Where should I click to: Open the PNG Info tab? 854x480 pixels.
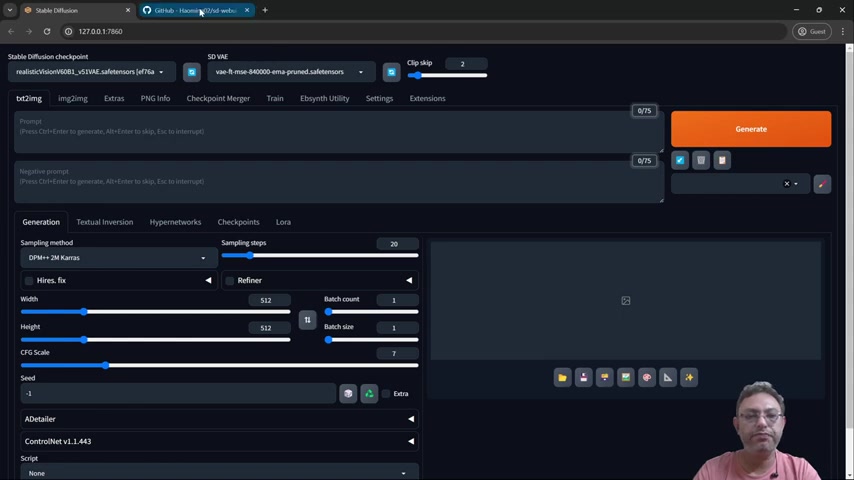tap(155, 99)
